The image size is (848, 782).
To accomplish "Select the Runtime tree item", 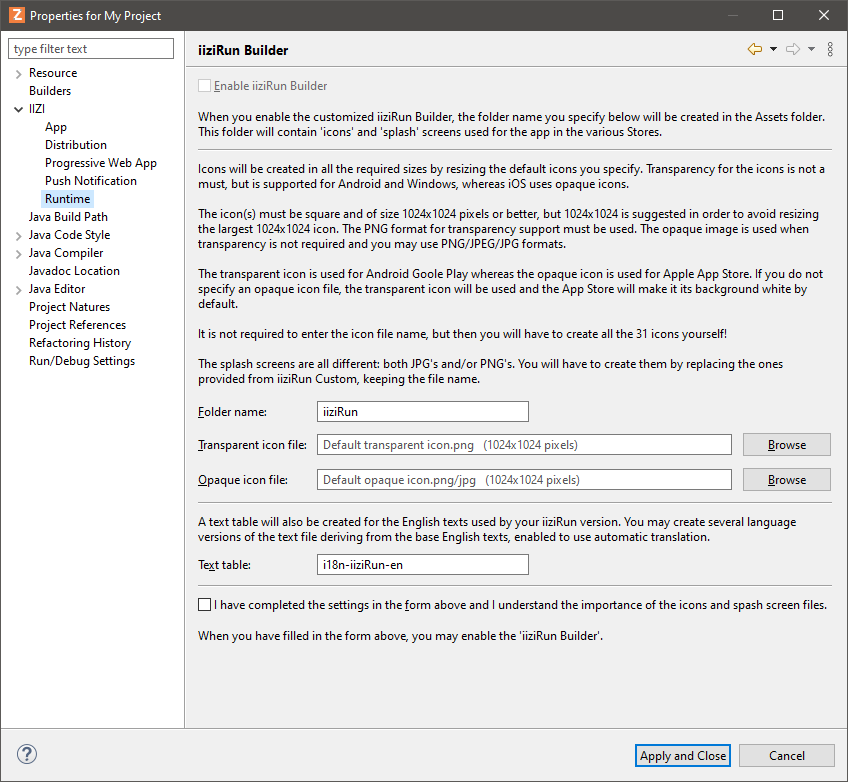I will [x=68, y=198].
